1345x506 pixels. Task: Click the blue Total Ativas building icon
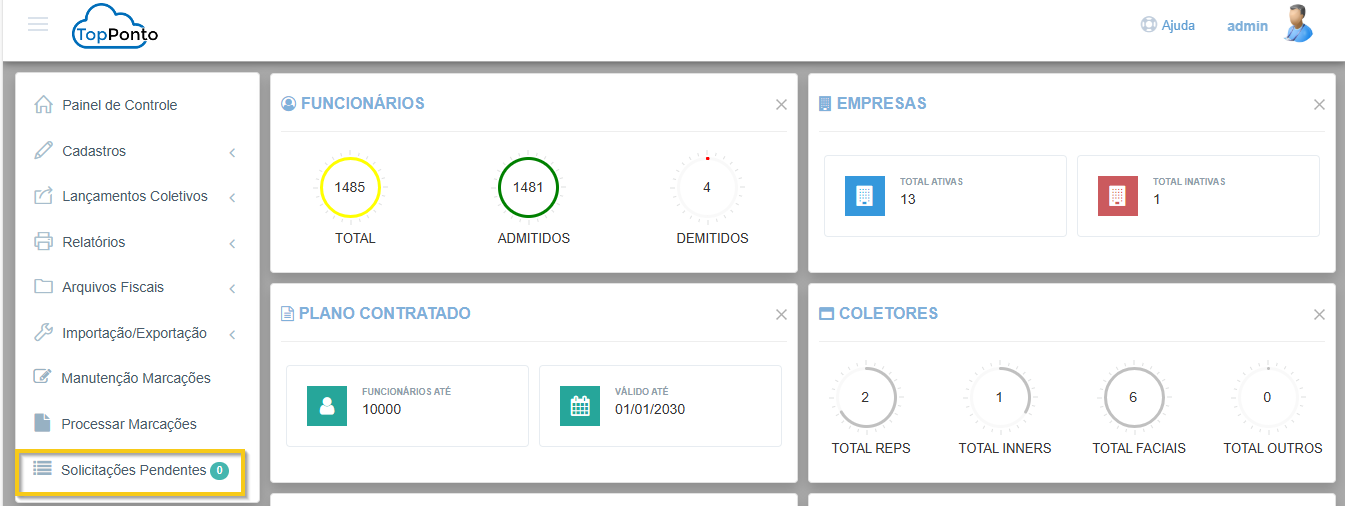coord(864,196)
